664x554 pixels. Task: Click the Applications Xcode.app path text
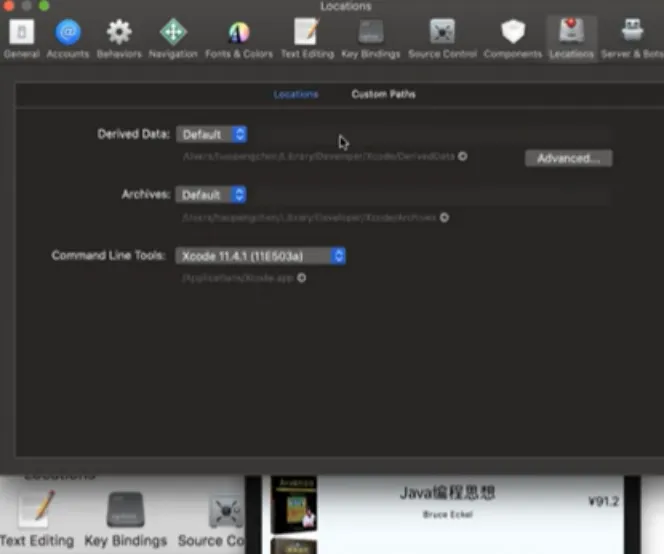[238, 278]
